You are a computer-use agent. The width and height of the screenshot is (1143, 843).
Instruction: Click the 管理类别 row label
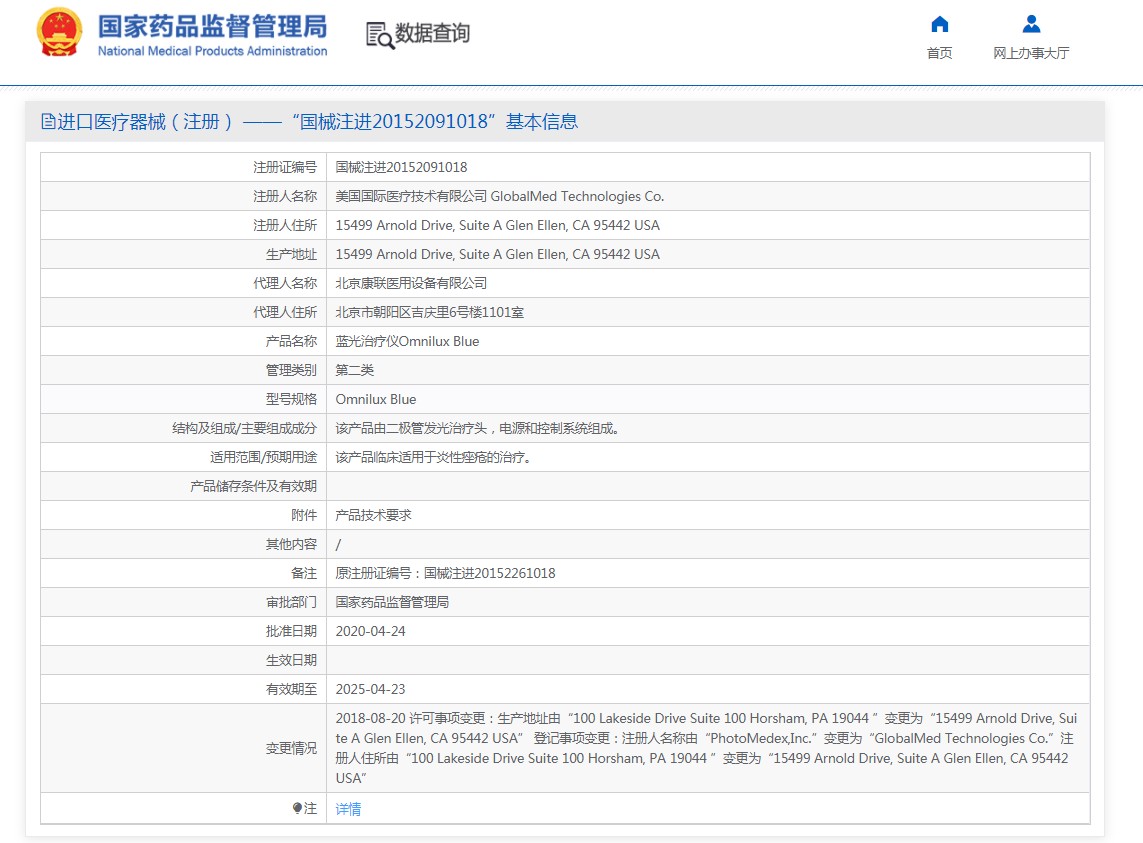pos(292,370)
